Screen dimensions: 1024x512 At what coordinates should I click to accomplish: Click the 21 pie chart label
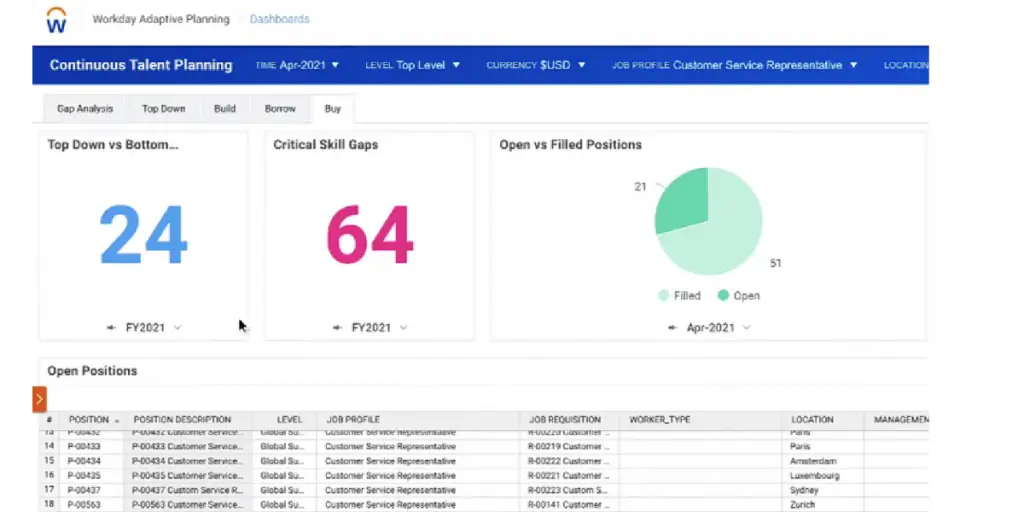tap(640, 187)
